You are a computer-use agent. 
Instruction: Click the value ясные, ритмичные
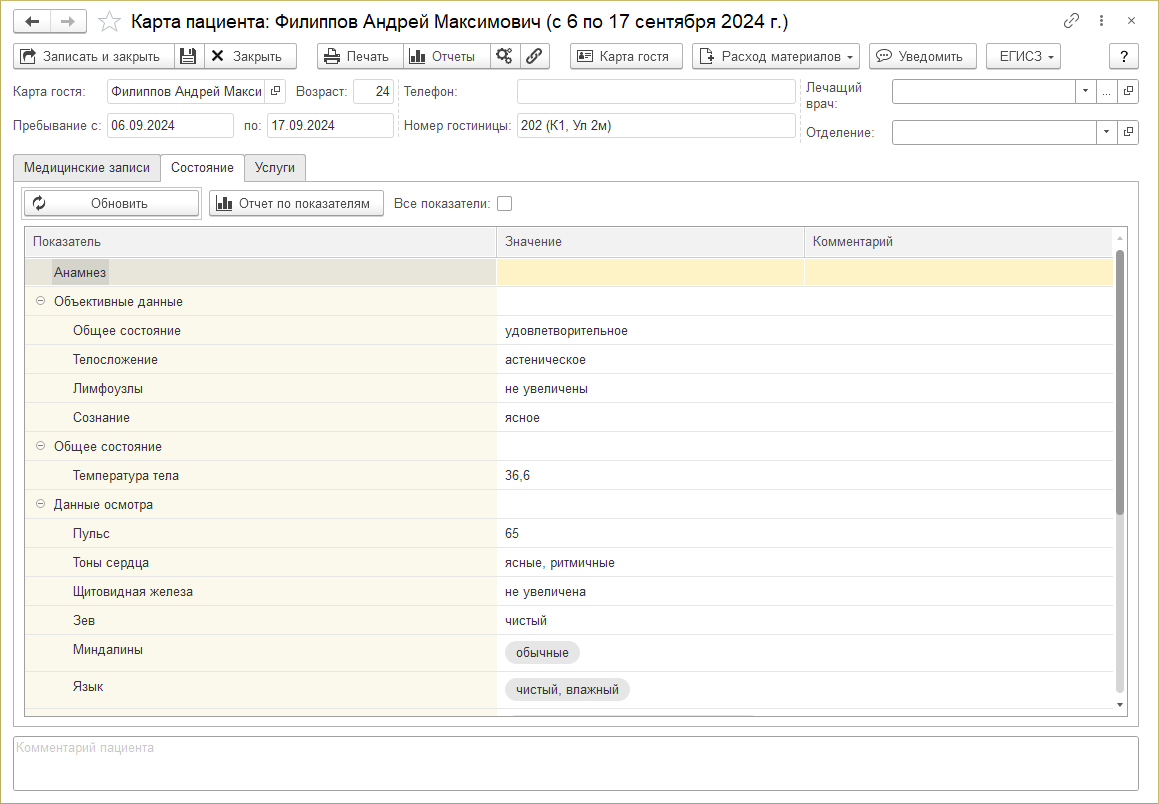click(560, 562)
